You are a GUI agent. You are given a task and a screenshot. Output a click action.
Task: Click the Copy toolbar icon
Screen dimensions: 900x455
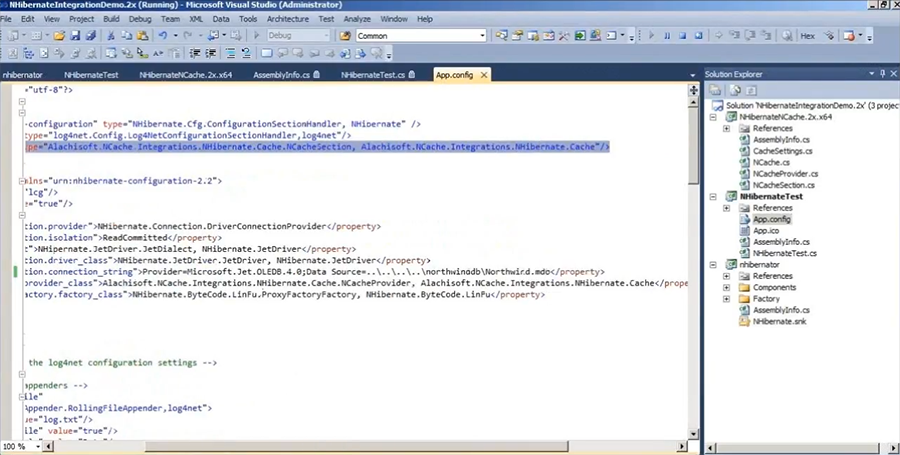[127, 36]
